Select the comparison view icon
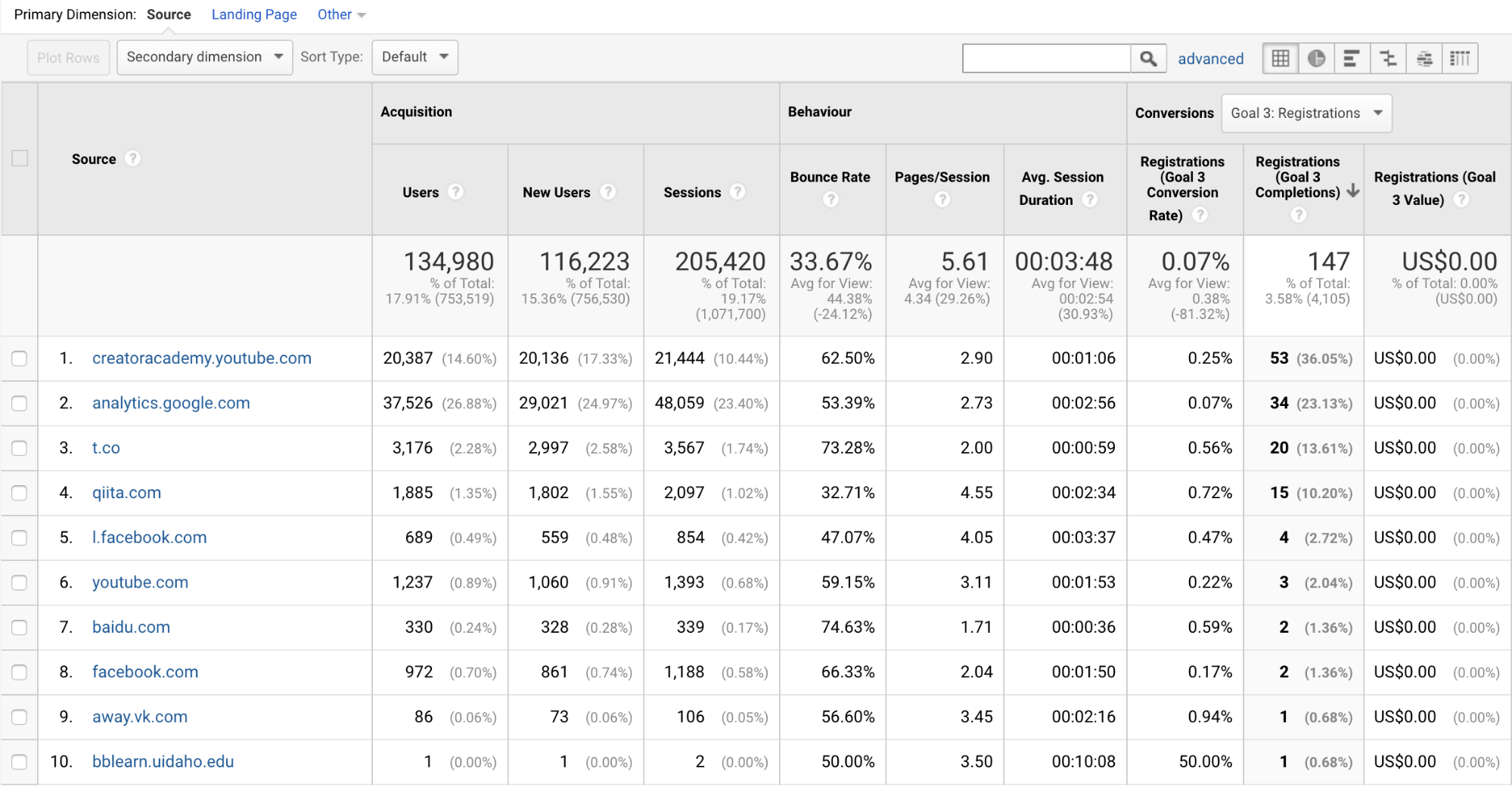 [1388, 58]
